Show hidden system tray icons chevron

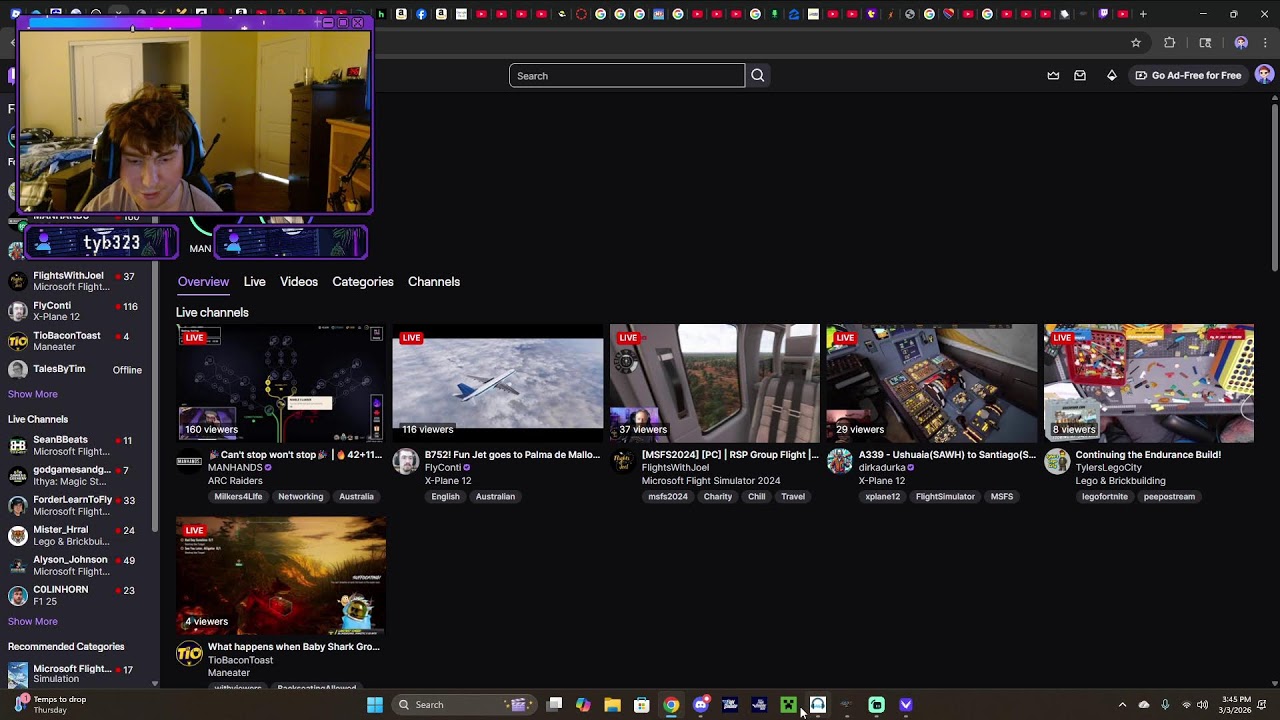coord(1122,705)
